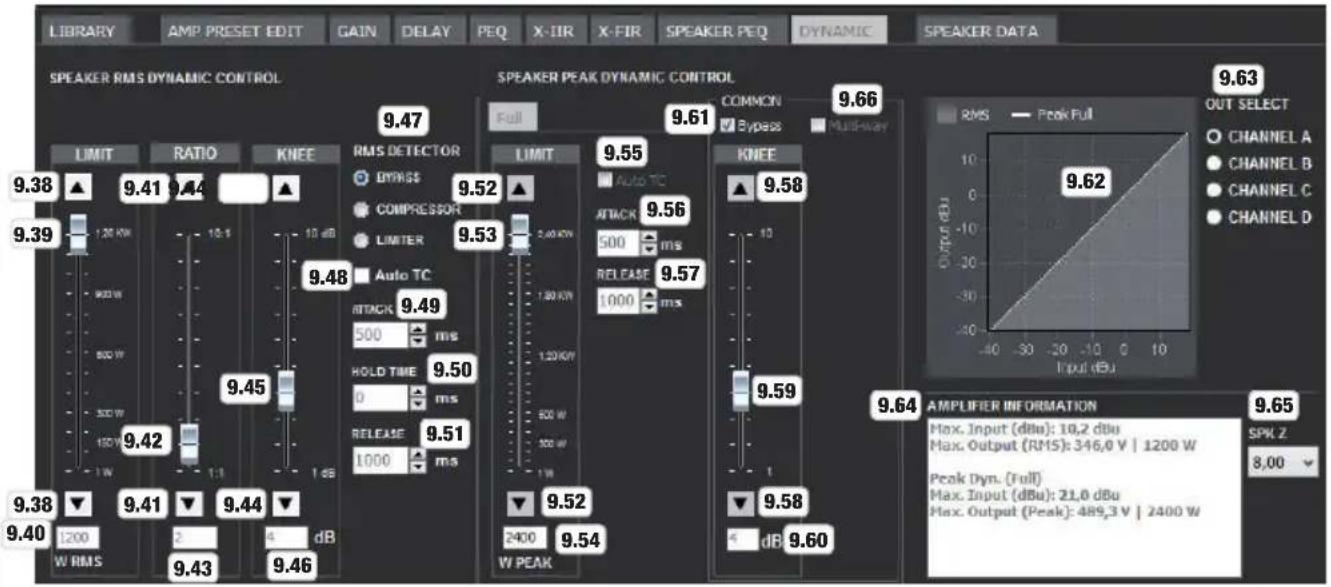Viewport: 1331px width, 587px height.
Task: Click the RATIO value field showing 2
Action: [x=195, y=539]
